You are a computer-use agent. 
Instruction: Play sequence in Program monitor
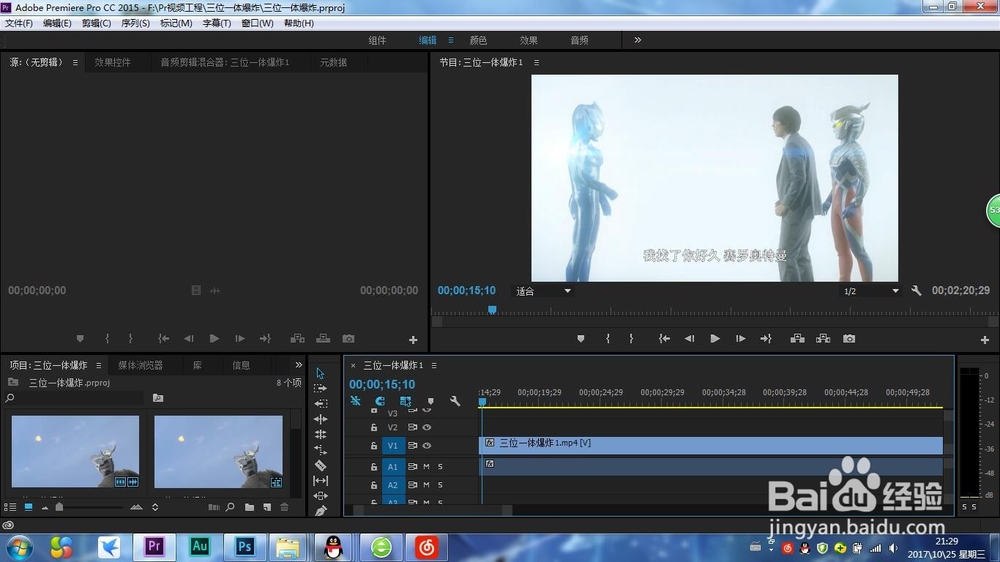[x=715, y=339]
